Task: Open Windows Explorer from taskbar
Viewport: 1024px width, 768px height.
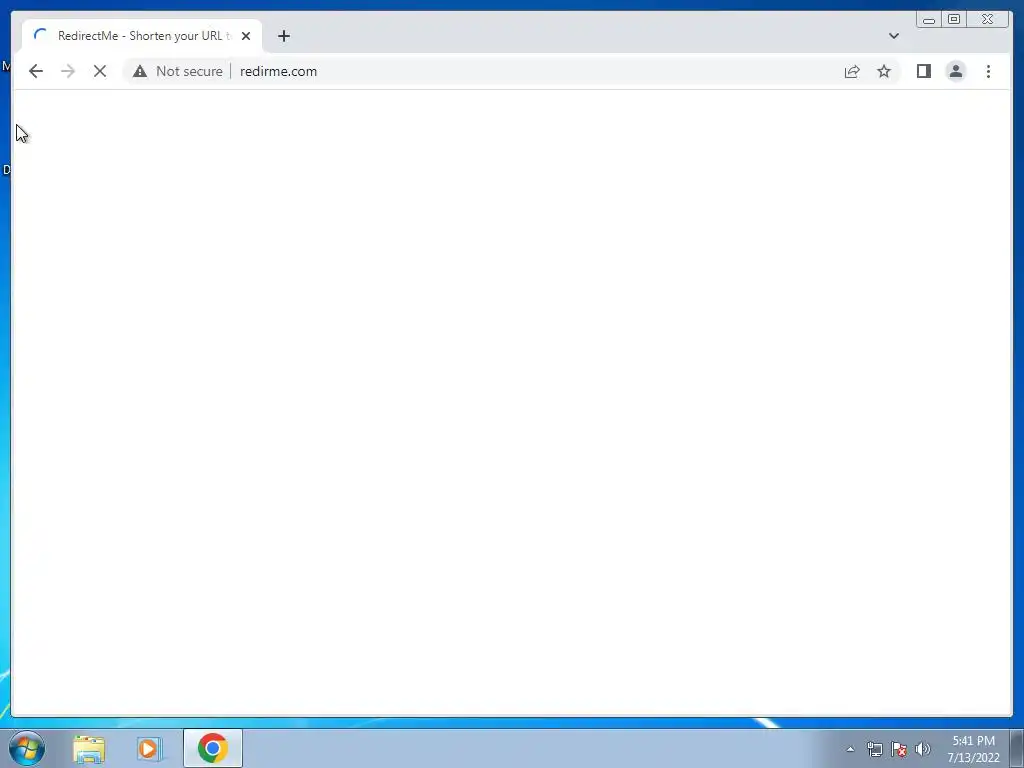Action: click(89, 748)
